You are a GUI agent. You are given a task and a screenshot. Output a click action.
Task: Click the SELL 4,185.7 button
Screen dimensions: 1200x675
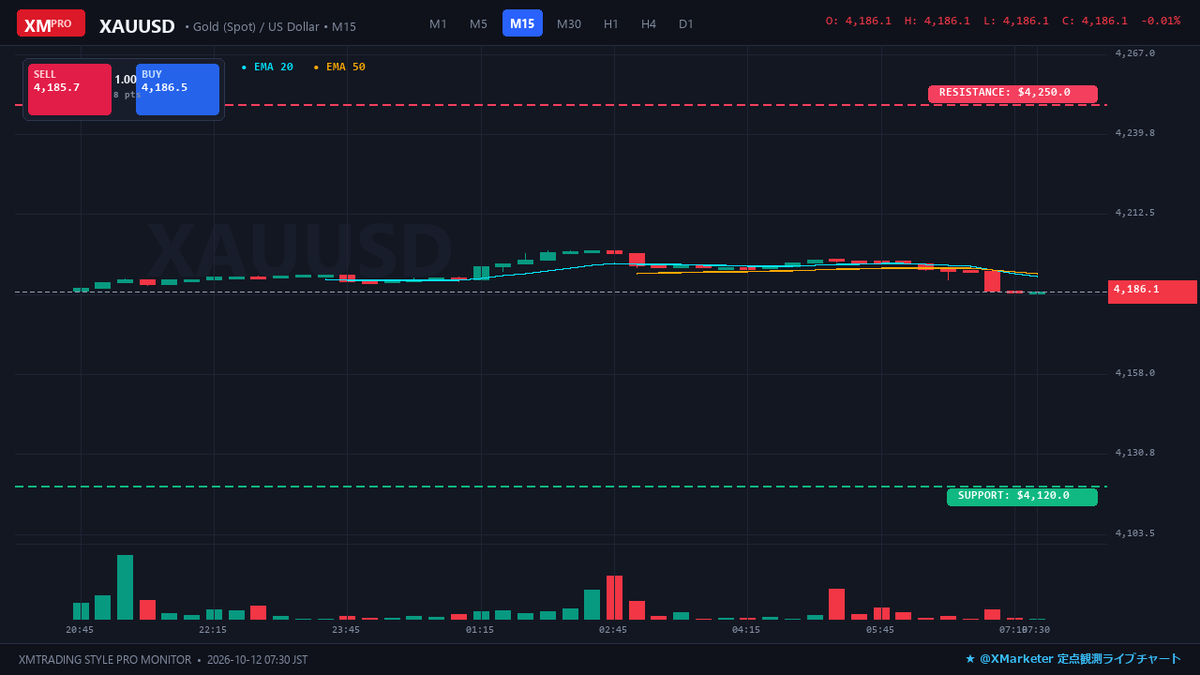click(70, 89)
